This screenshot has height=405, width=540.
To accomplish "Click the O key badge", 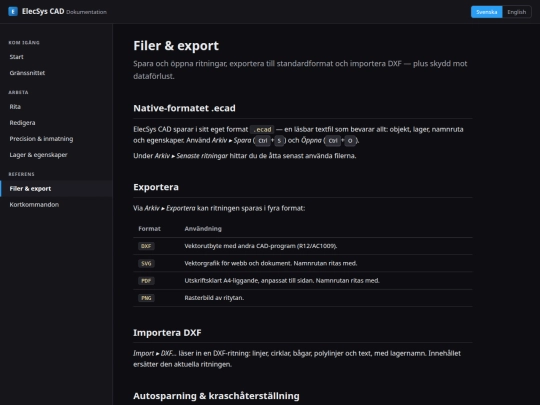I will pyautogui.click(x=350, y=141).
